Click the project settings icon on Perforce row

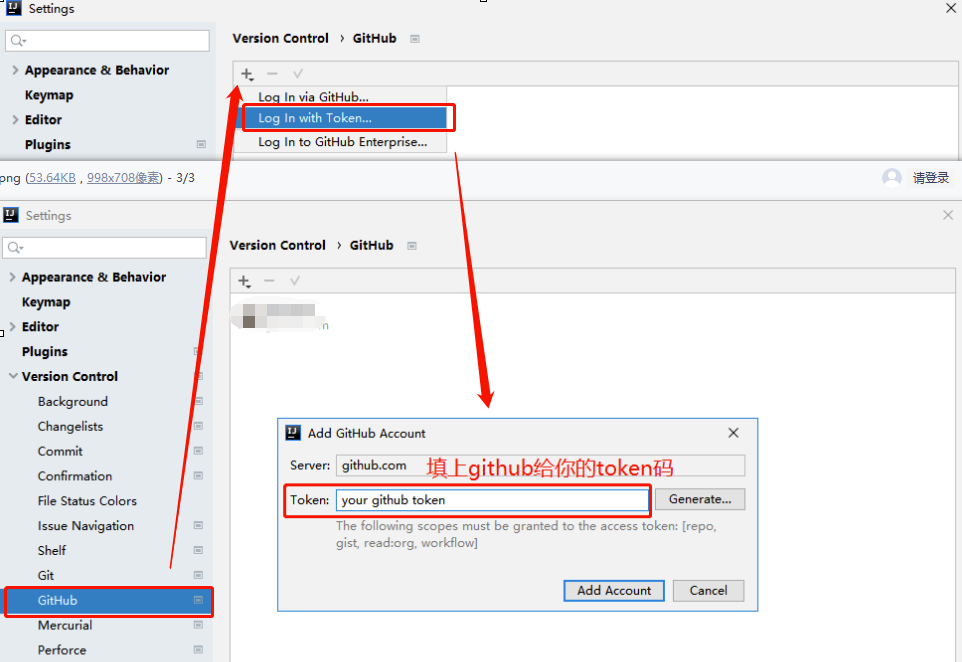198,650
